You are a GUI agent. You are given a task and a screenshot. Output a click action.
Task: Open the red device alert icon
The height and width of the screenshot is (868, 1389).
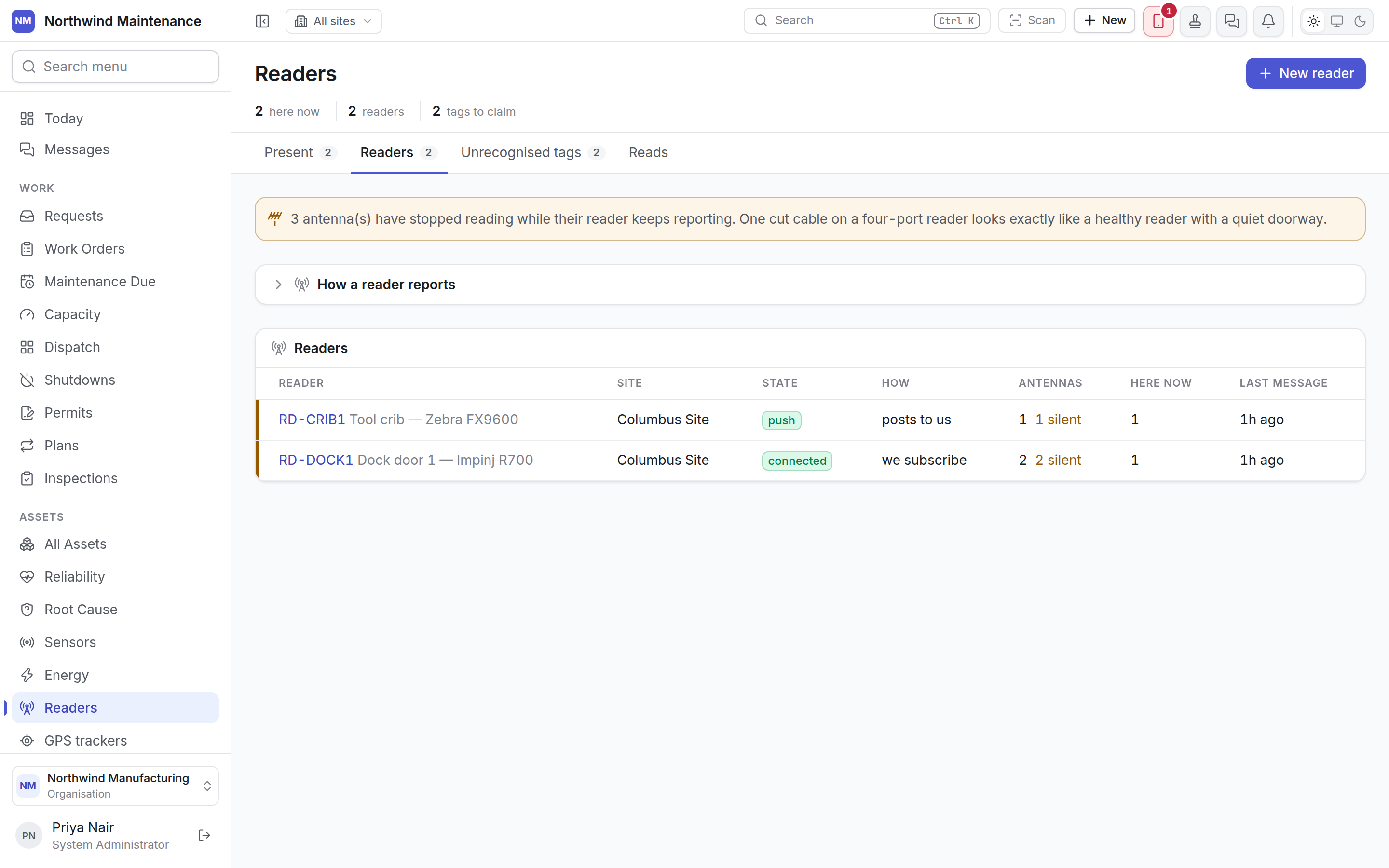coord(1158,21)
